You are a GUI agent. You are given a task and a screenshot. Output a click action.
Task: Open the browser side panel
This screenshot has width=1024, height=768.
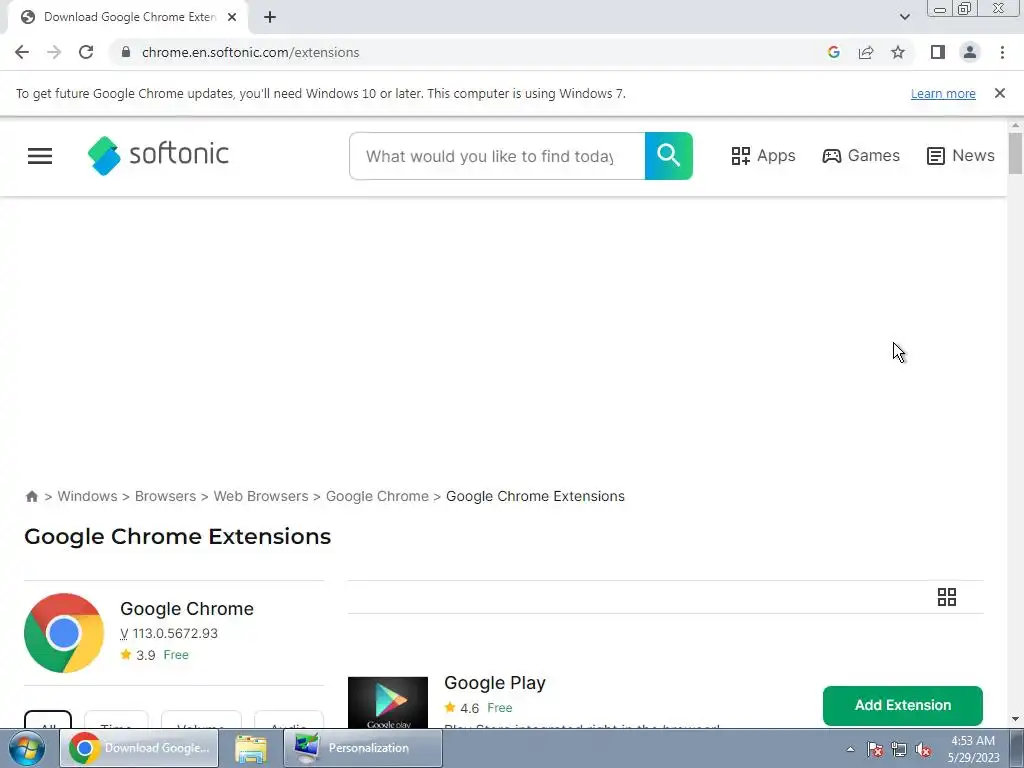(x=938, y=52)
